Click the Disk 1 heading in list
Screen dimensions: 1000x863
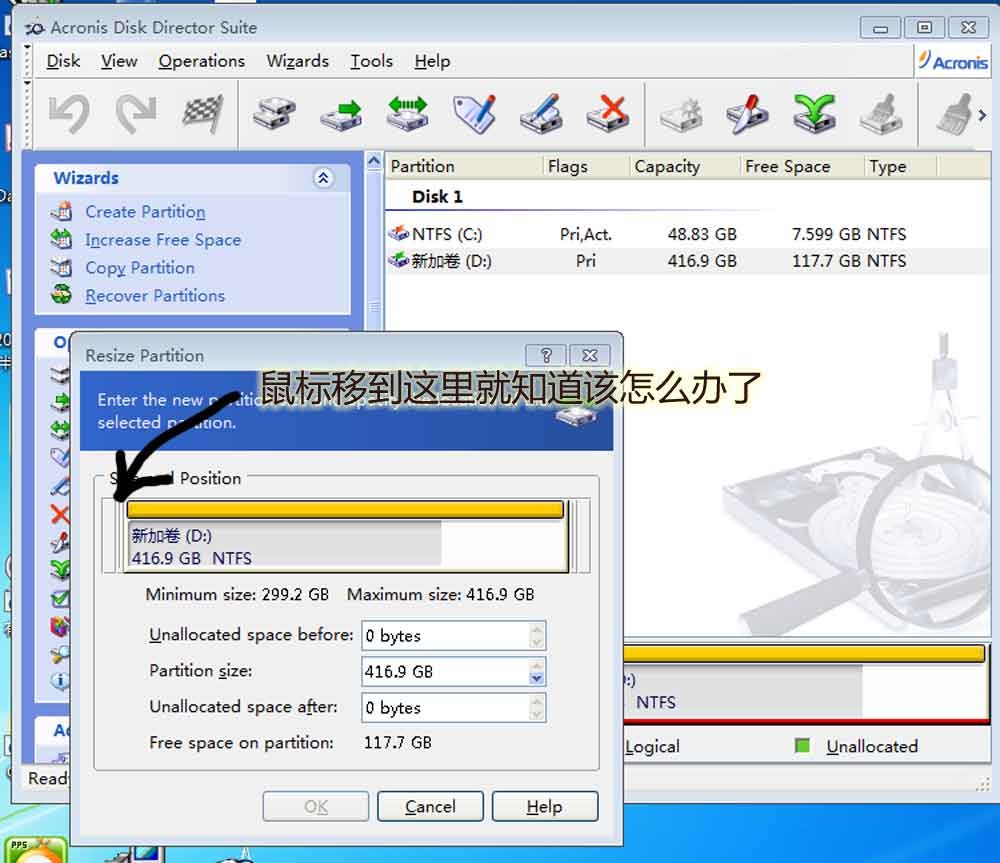pyautogui.click(x=437, y=196)
